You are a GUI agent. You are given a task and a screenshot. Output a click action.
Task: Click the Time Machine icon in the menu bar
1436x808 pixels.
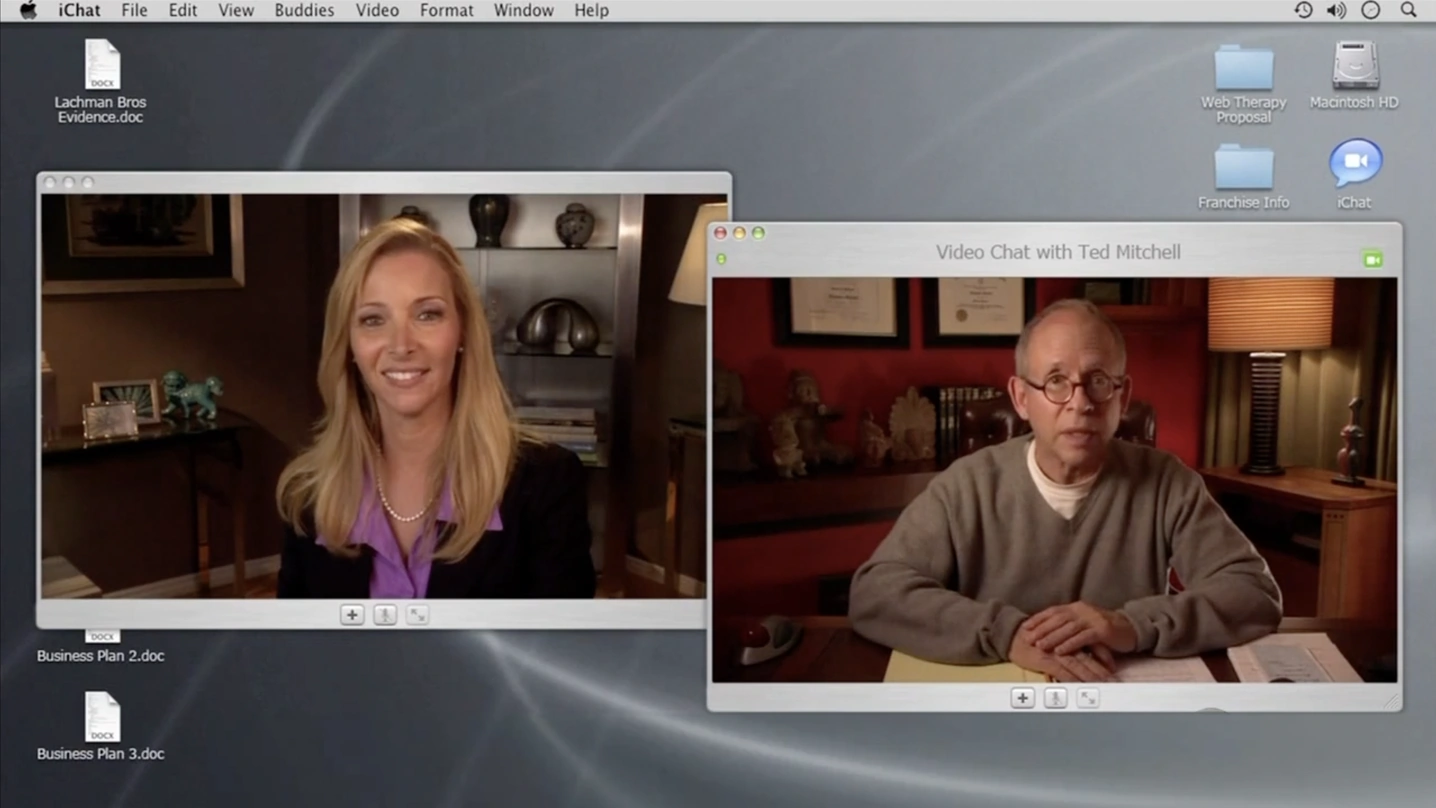(x=1303, y=10)
